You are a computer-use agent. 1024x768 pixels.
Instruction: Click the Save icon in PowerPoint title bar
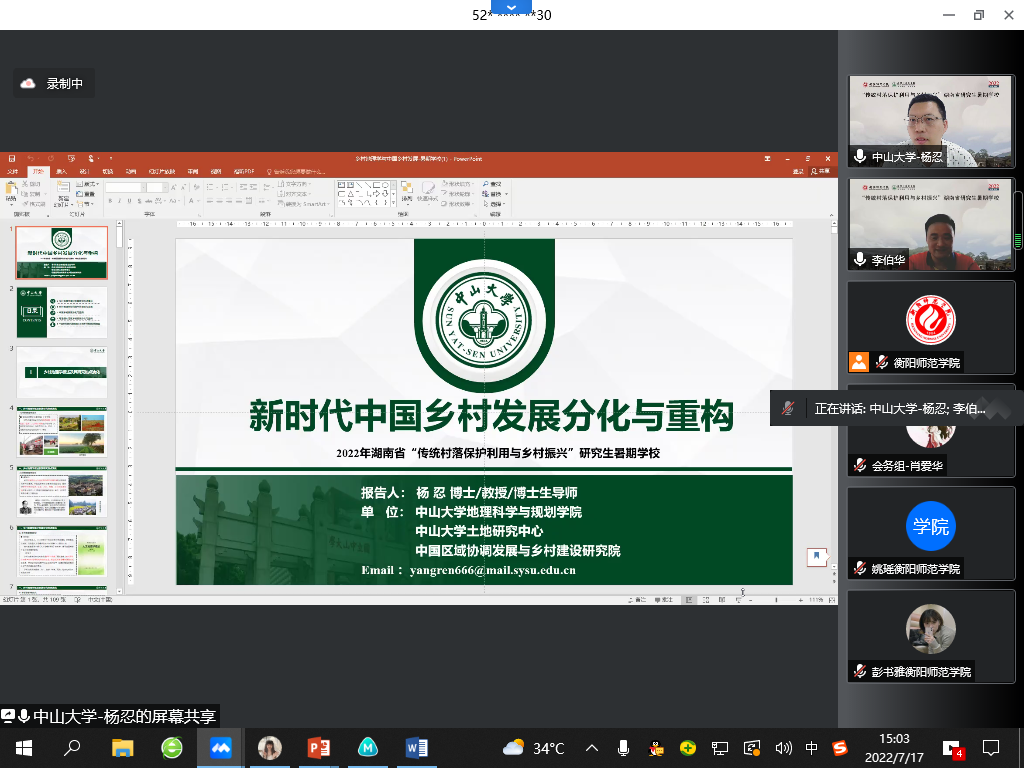point(12,159)
